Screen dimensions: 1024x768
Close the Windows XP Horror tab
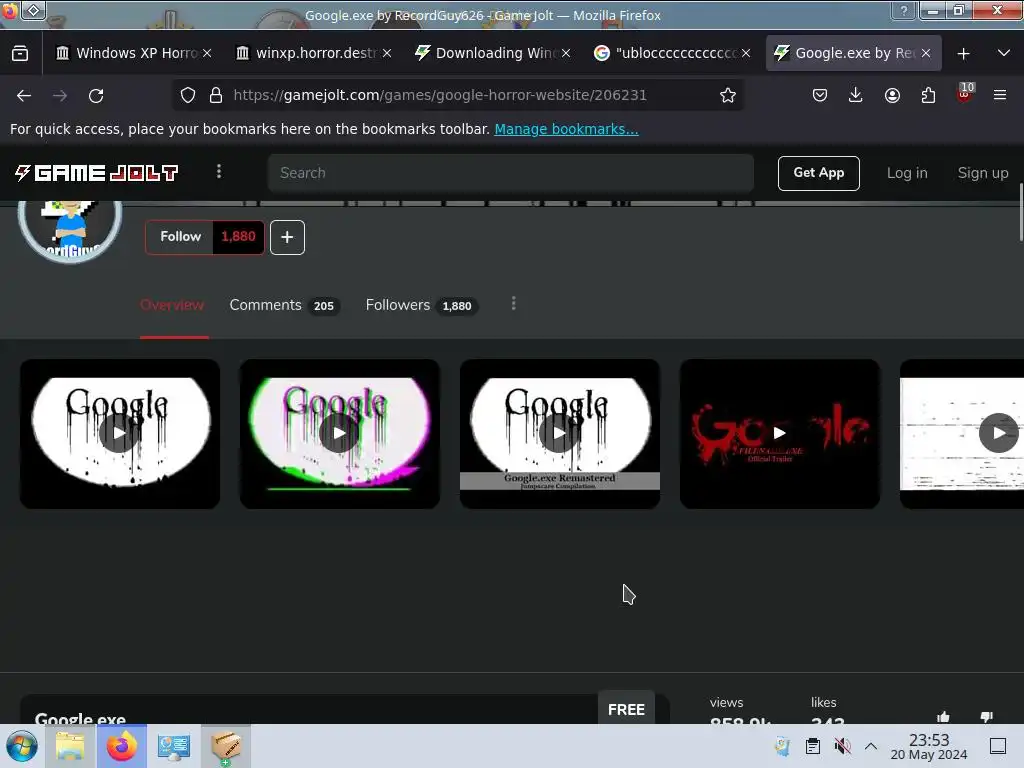pos(207,53)
